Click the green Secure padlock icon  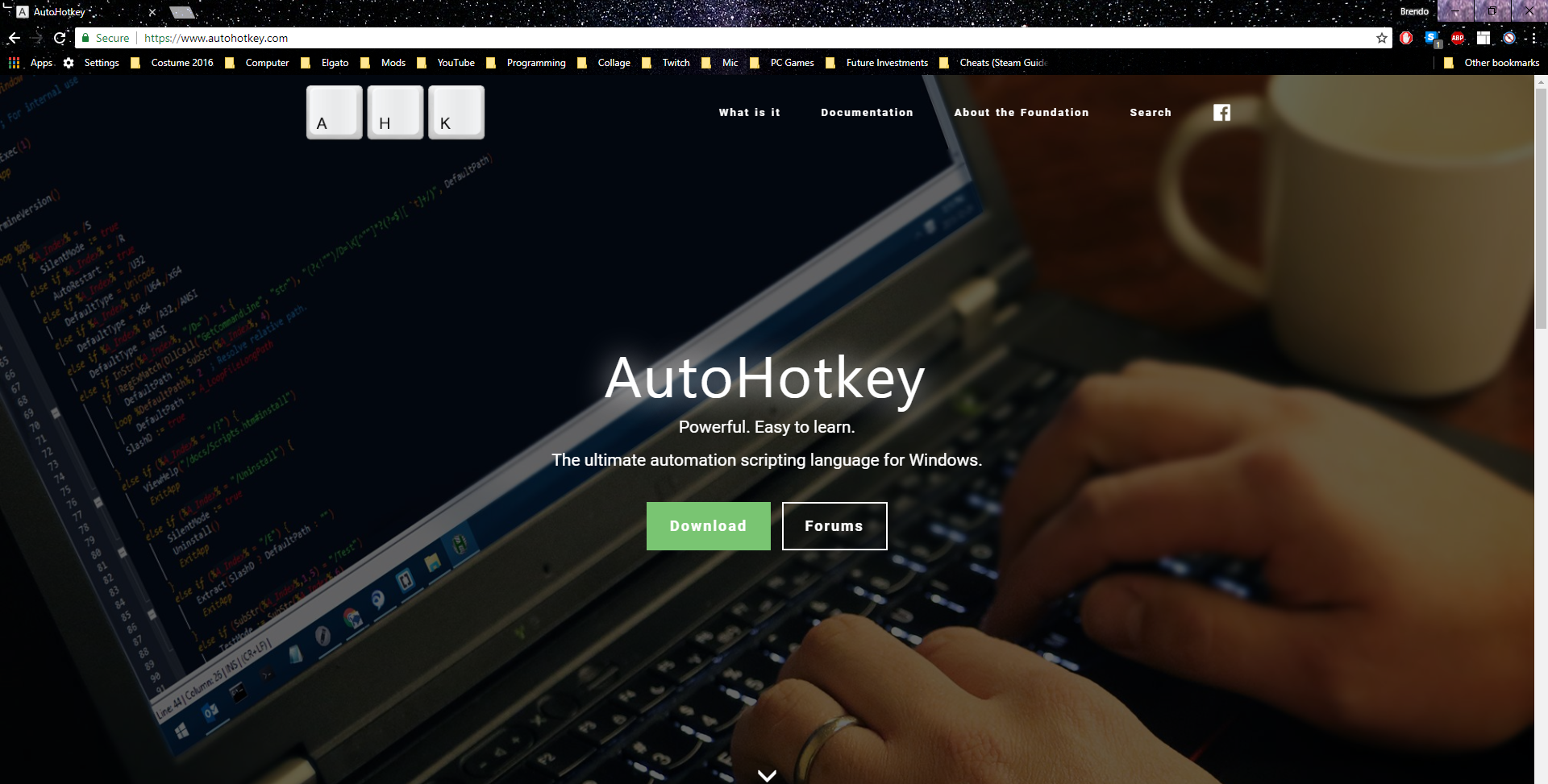85,38
